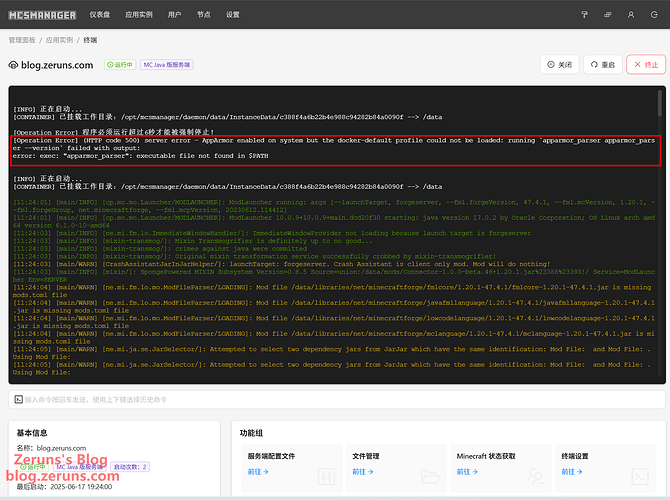670x500 pixels.
Task: Click the red 终止 kill button
Action: (x=646, y=65)
